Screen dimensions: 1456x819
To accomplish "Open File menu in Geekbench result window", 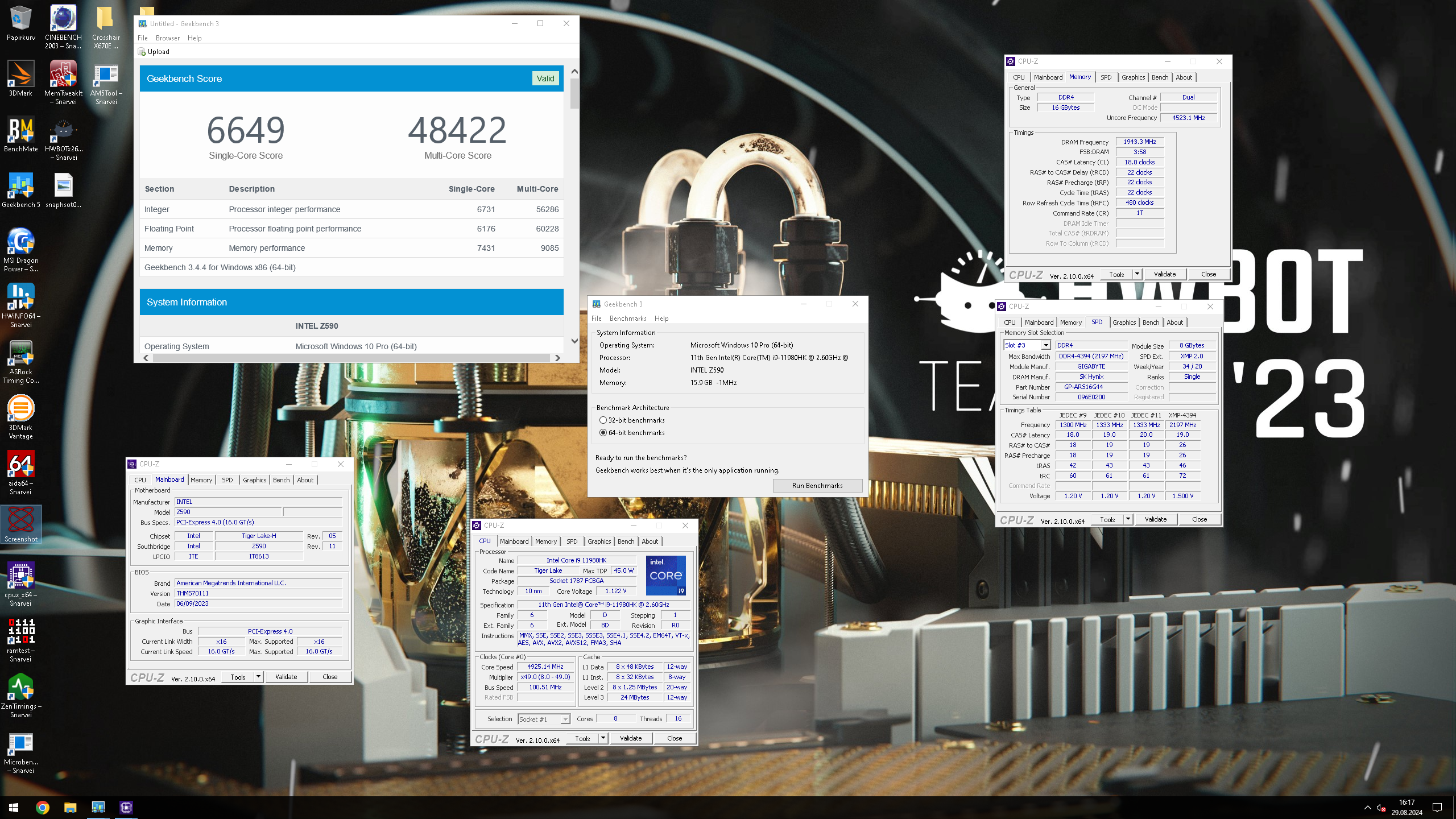I will coord(143,38).
